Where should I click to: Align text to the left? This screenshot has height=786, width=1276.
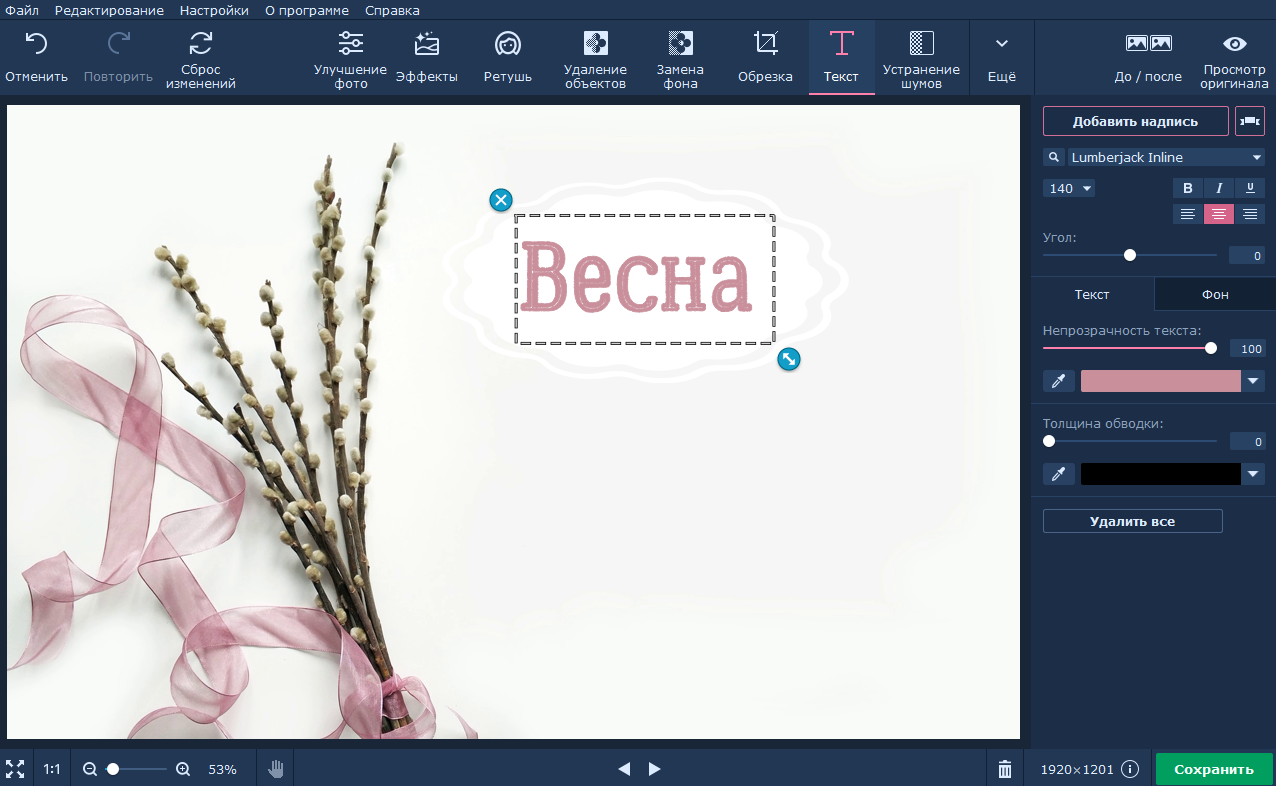coord(1188,214)
